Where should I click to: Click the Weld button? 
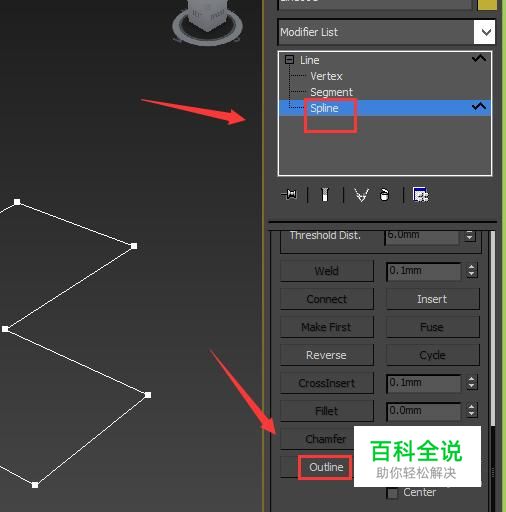[x=327, y=271]
